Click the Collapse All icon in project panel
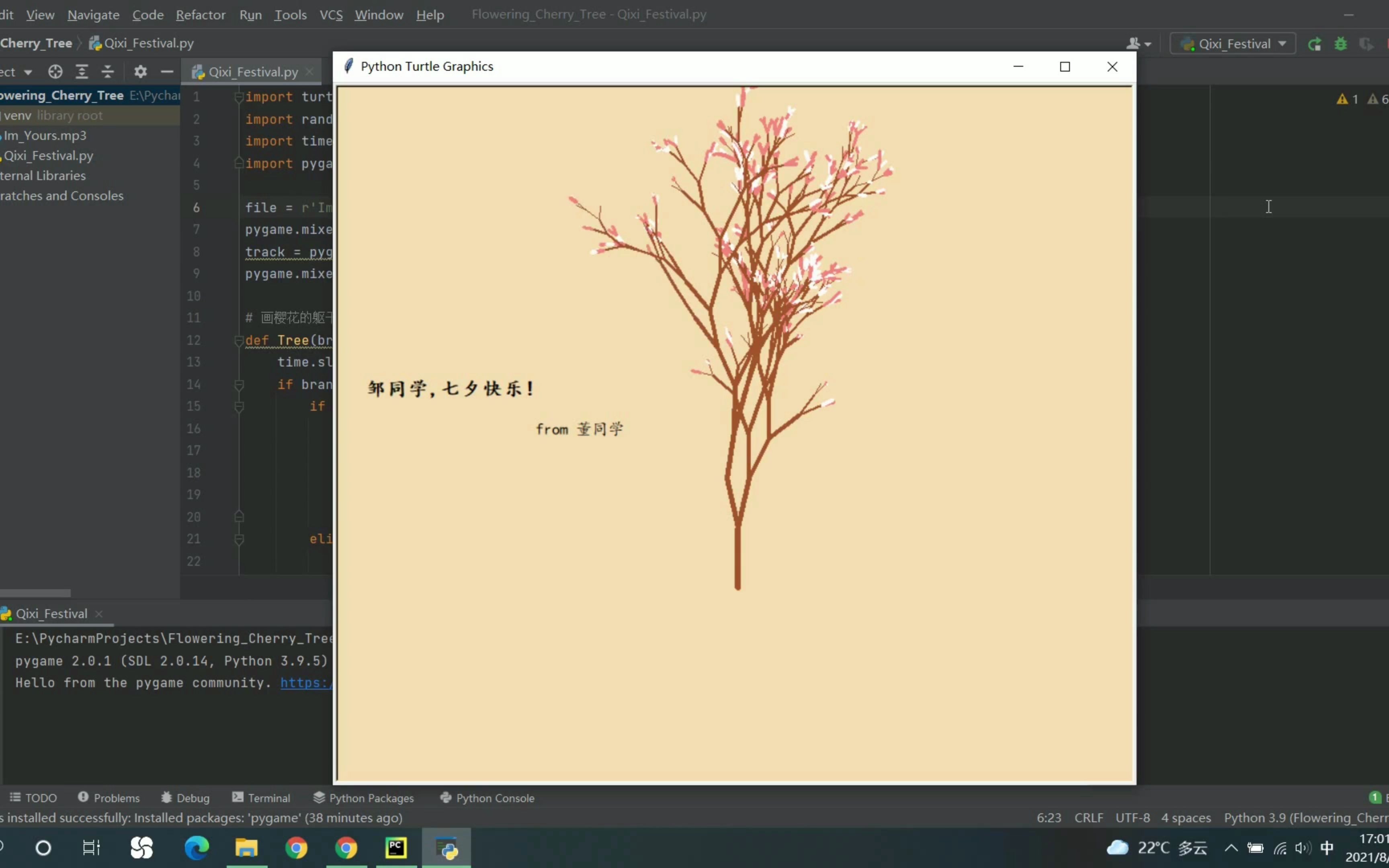 tap(108, 72)
